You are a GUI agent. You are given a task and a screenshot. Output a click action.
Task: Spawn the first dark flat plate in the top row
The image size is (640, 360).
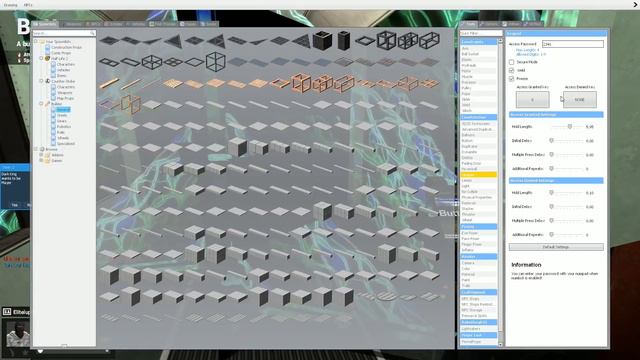[109, 40]
